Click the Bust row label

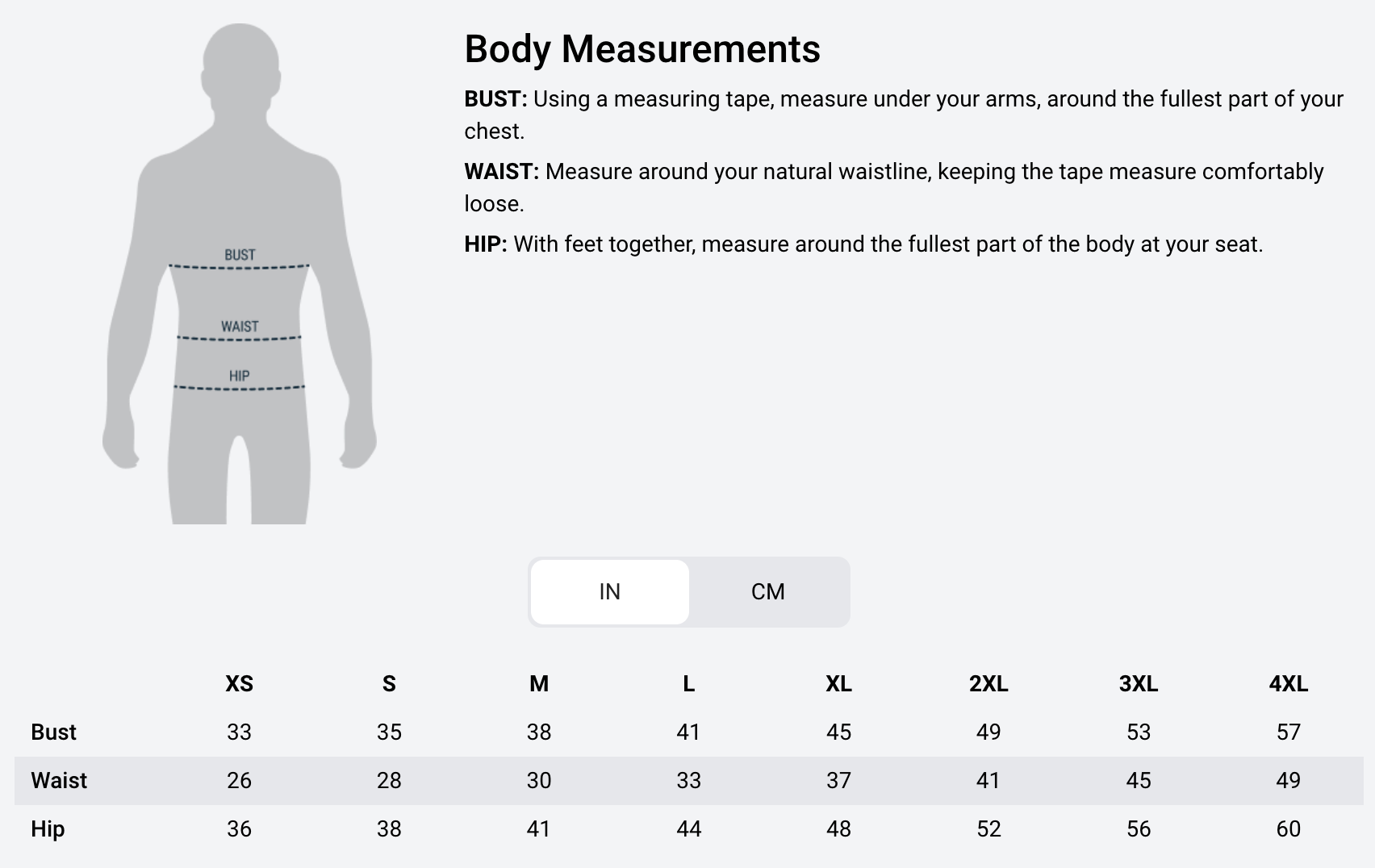53,732
